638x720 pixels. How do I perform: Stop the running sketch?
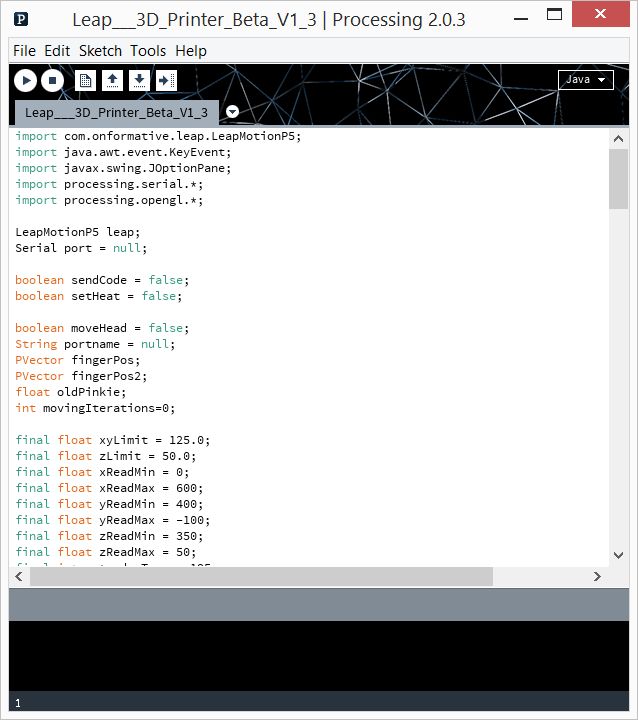click(52, 81)
